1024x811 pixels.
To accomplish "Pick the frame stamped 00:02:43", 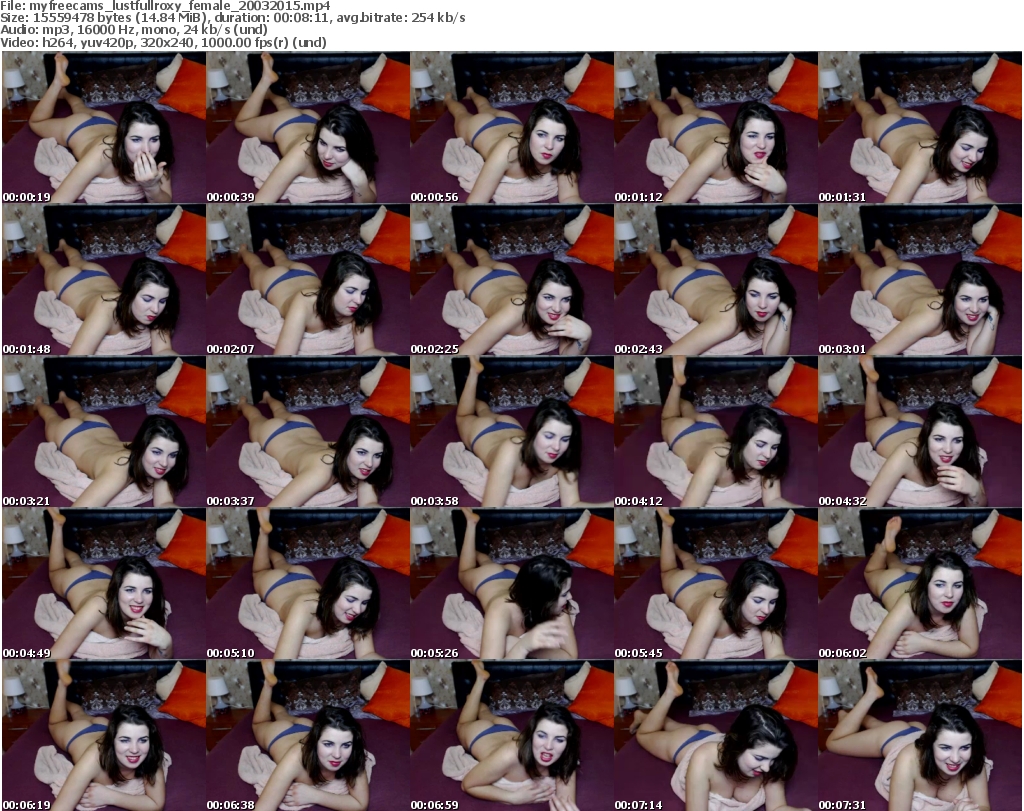I will click(716, 279).
